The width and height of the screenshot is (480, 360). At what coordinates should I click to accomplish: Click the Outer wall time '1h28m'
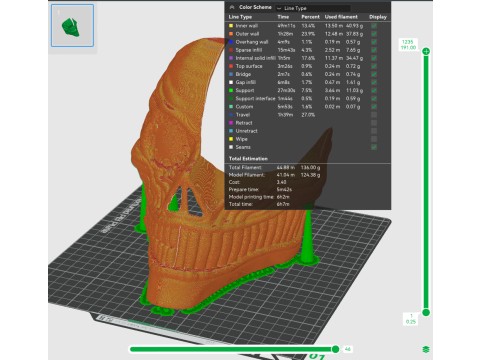[285, 34]
